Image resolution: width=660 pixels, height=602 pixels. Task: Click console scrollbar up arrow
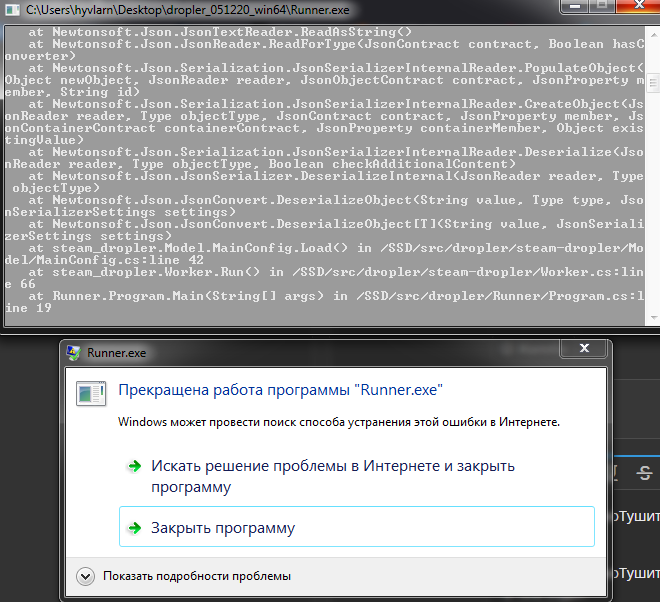[654, 34]
